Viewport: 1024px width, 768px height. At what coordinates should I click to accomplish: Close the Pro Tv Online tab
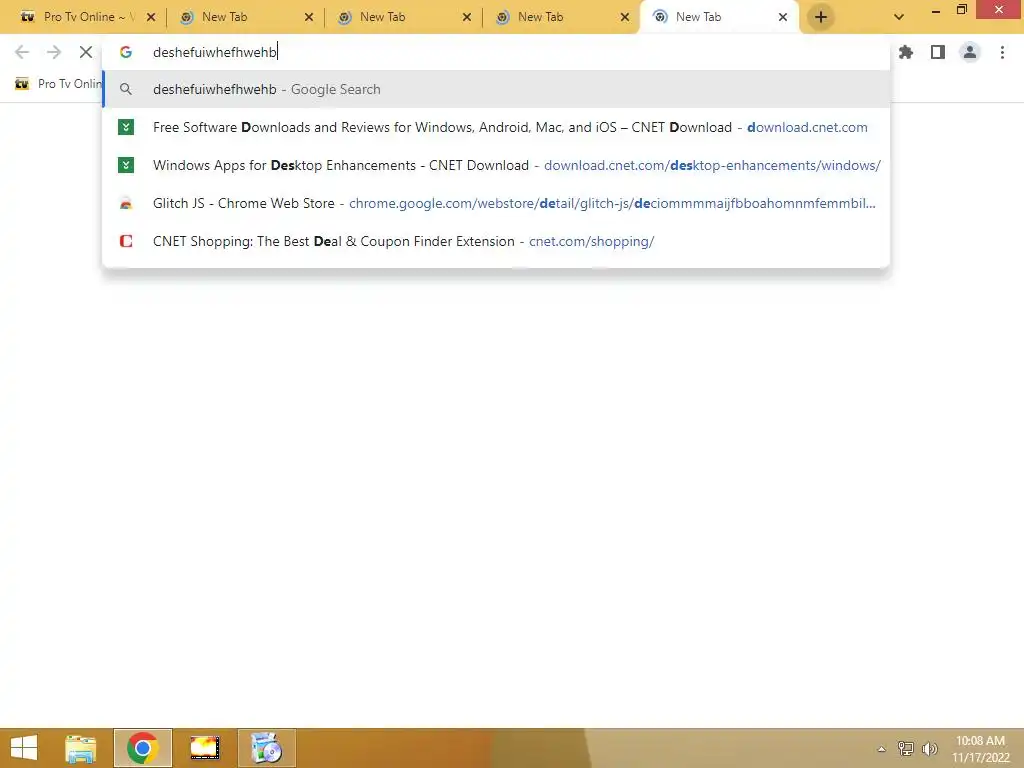click(x=151, y=17)
